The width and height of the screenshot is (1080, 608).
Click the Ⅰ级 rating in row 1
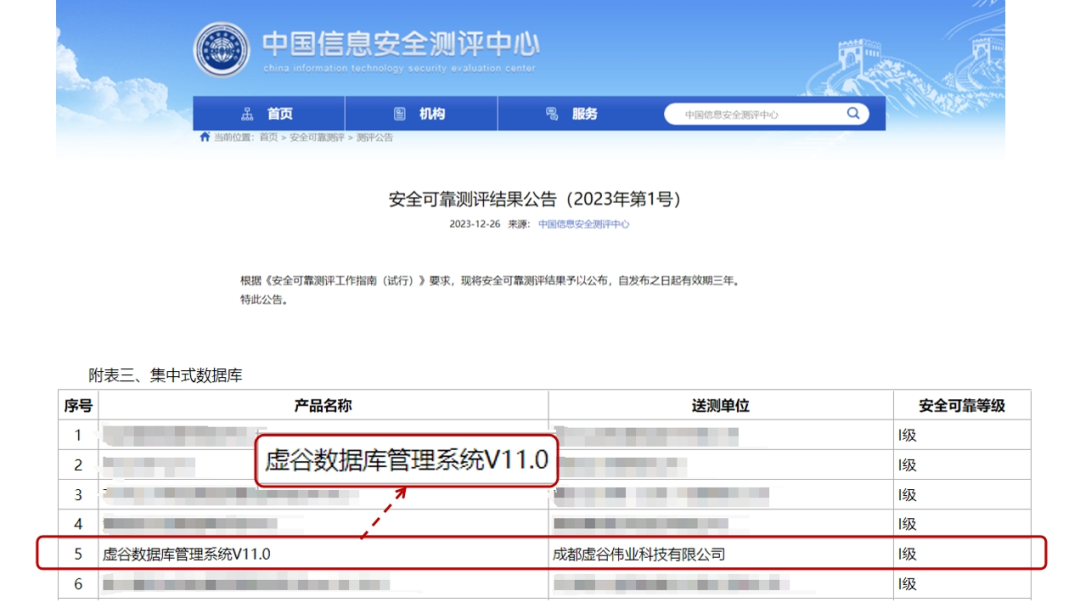(907, 435)
